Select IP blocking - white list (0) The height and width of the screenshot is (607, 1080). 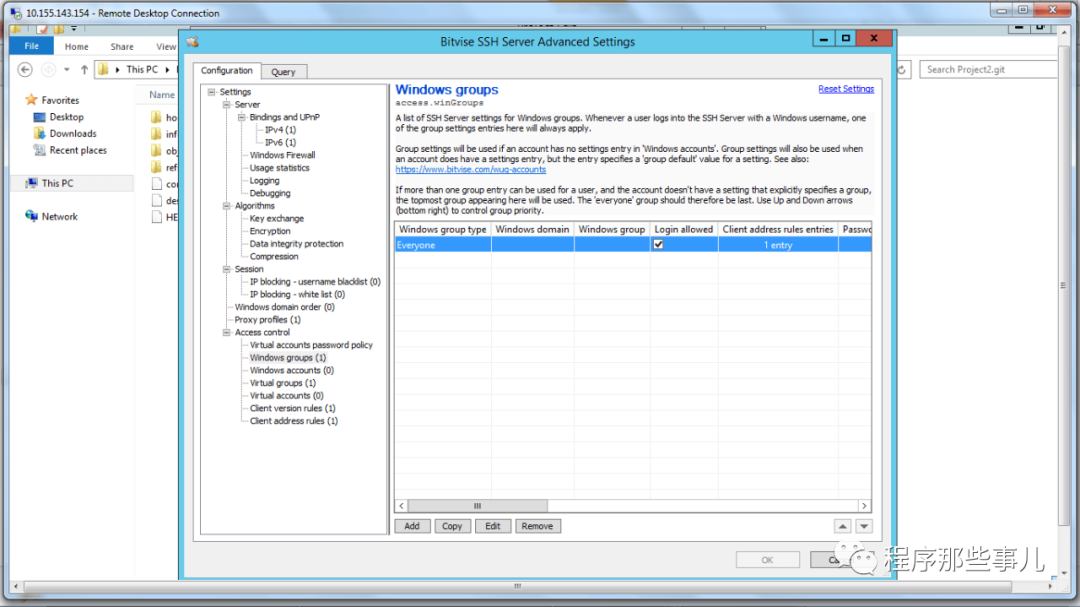pos(298,295)
